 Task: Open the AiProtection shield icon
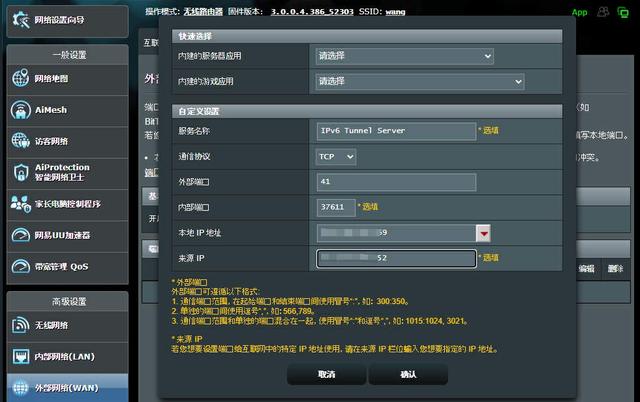[20, 172]
